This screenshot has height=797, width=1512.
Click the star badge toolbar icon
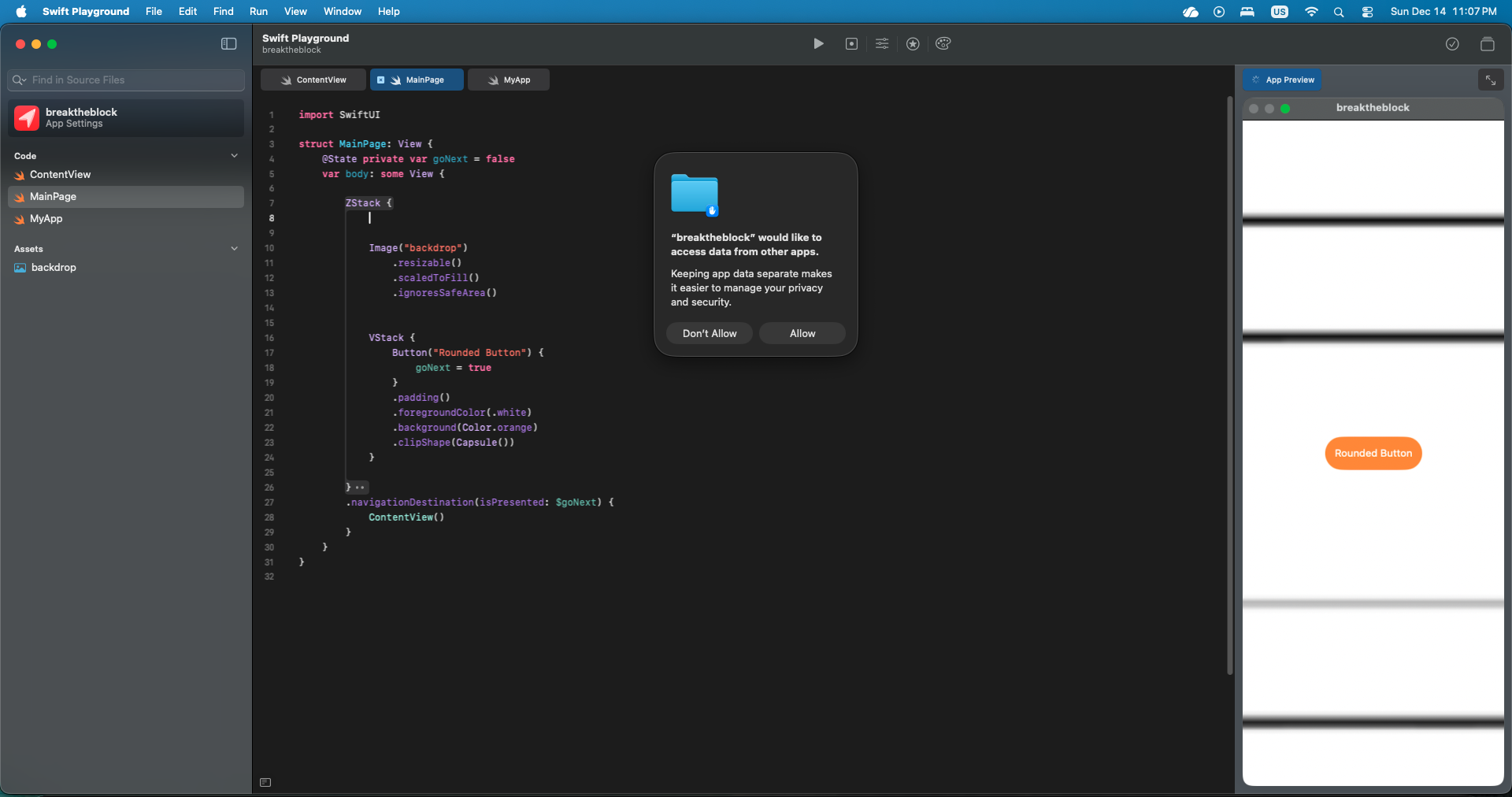coord(913,44)
